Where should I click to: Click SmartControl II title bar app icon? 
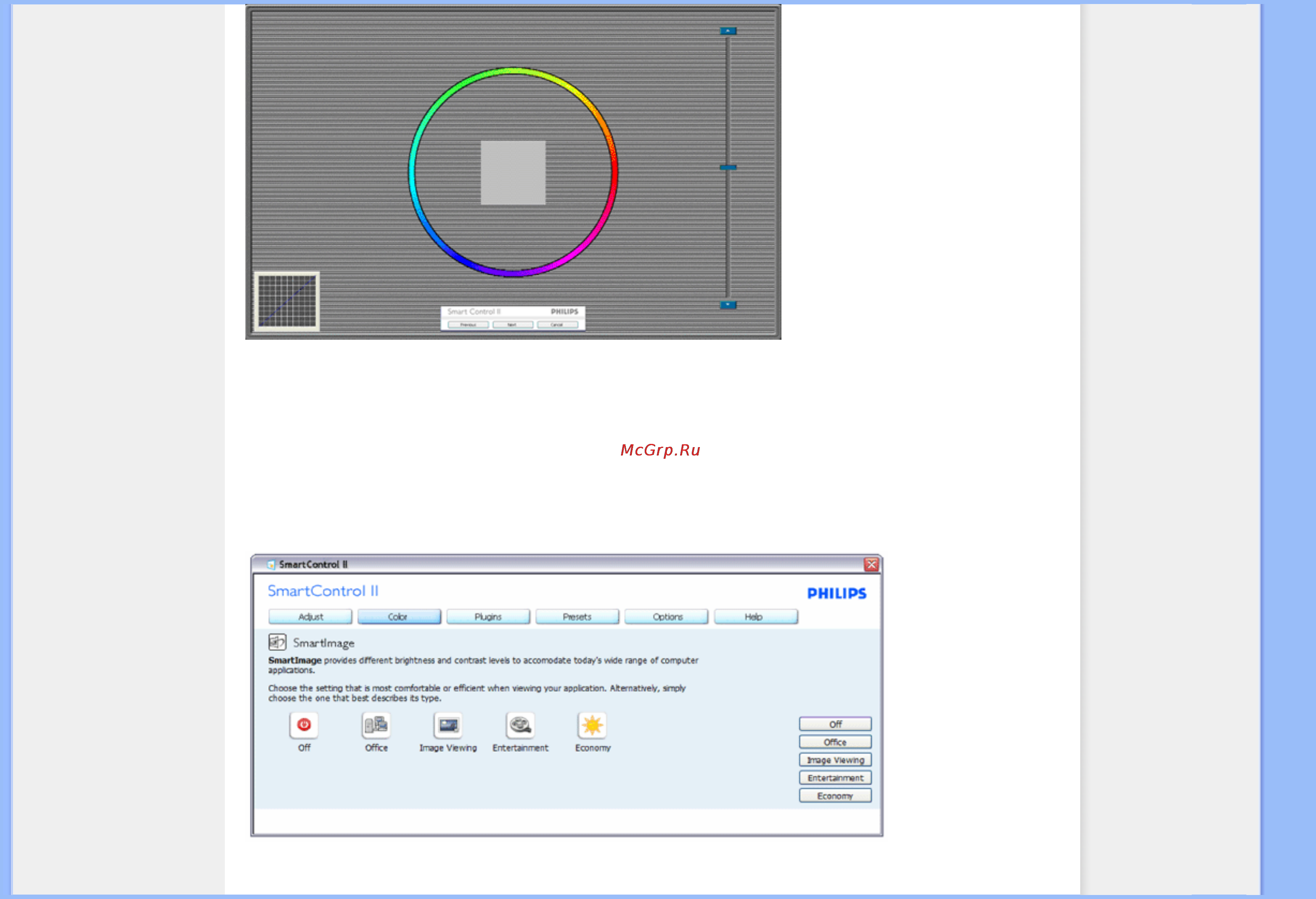coord(271,564)
